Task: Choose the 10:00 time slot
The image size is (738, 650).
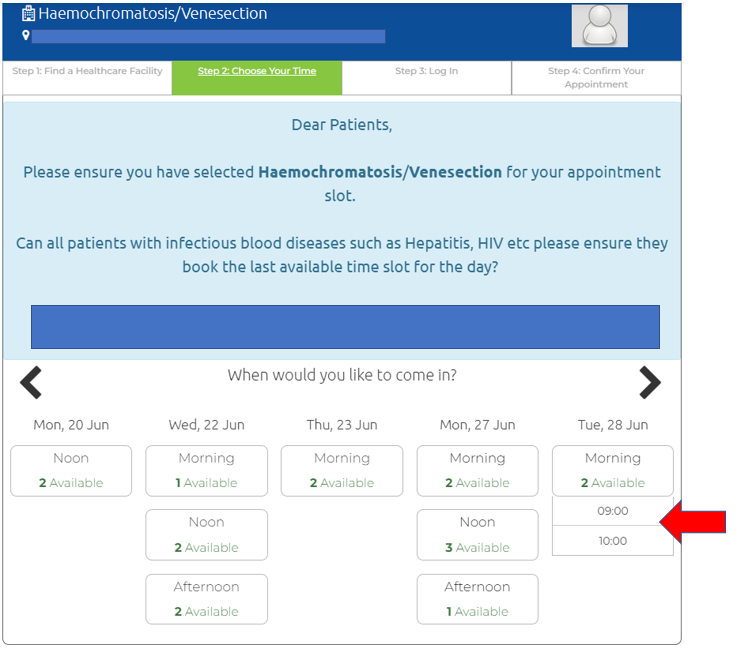Action: click(612, 541)
